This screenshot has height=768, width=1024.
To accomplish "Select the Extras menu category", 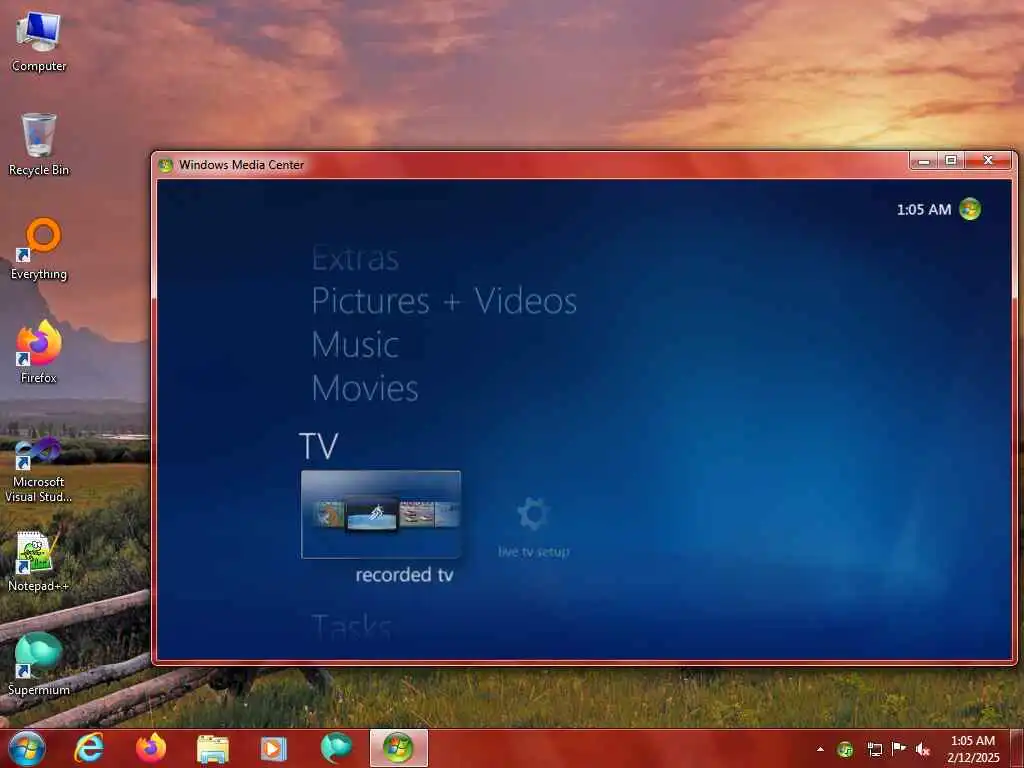I will (x=355, y=259).
